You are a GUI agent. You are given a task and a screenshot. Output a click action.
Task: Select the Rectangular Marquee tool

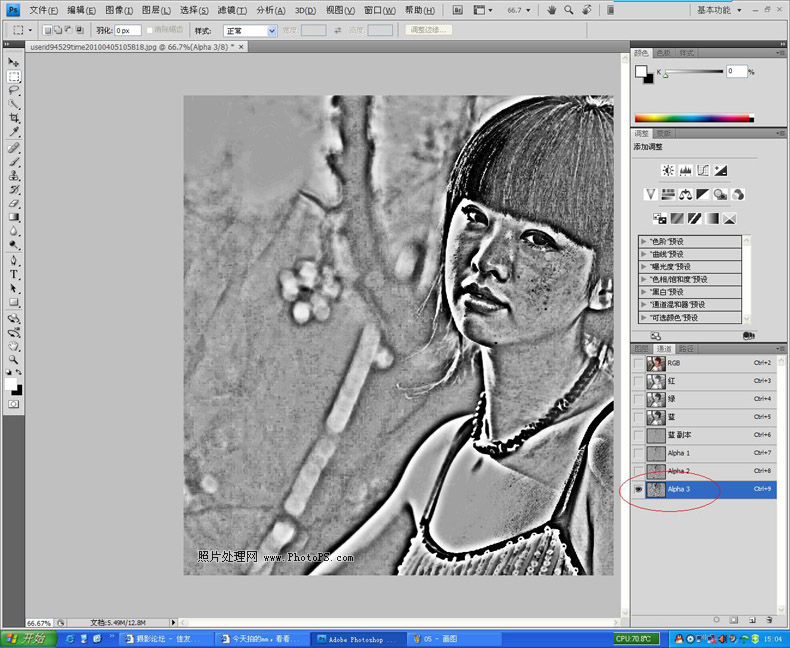click(x=14, y=76)
